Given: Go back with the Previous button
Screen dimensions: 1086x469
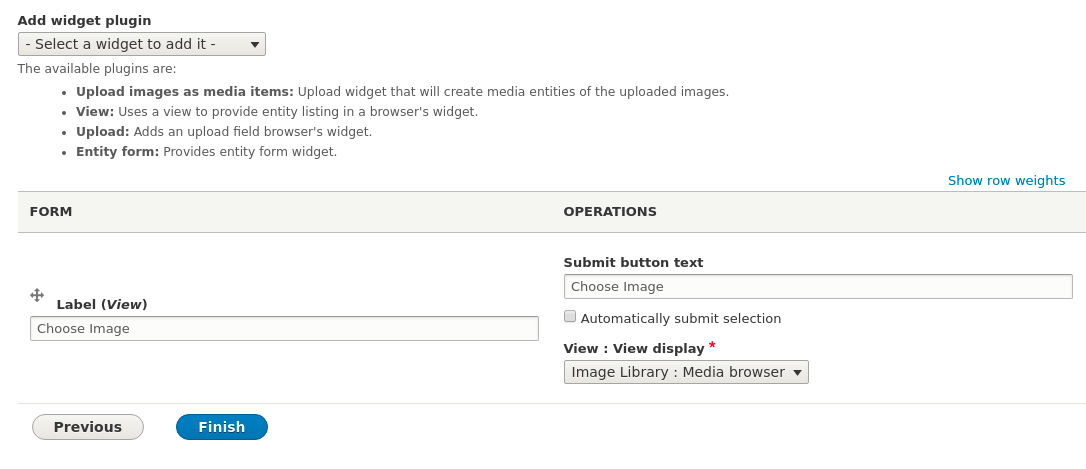Looking at the screenshot, I should [x=88, y=427].
